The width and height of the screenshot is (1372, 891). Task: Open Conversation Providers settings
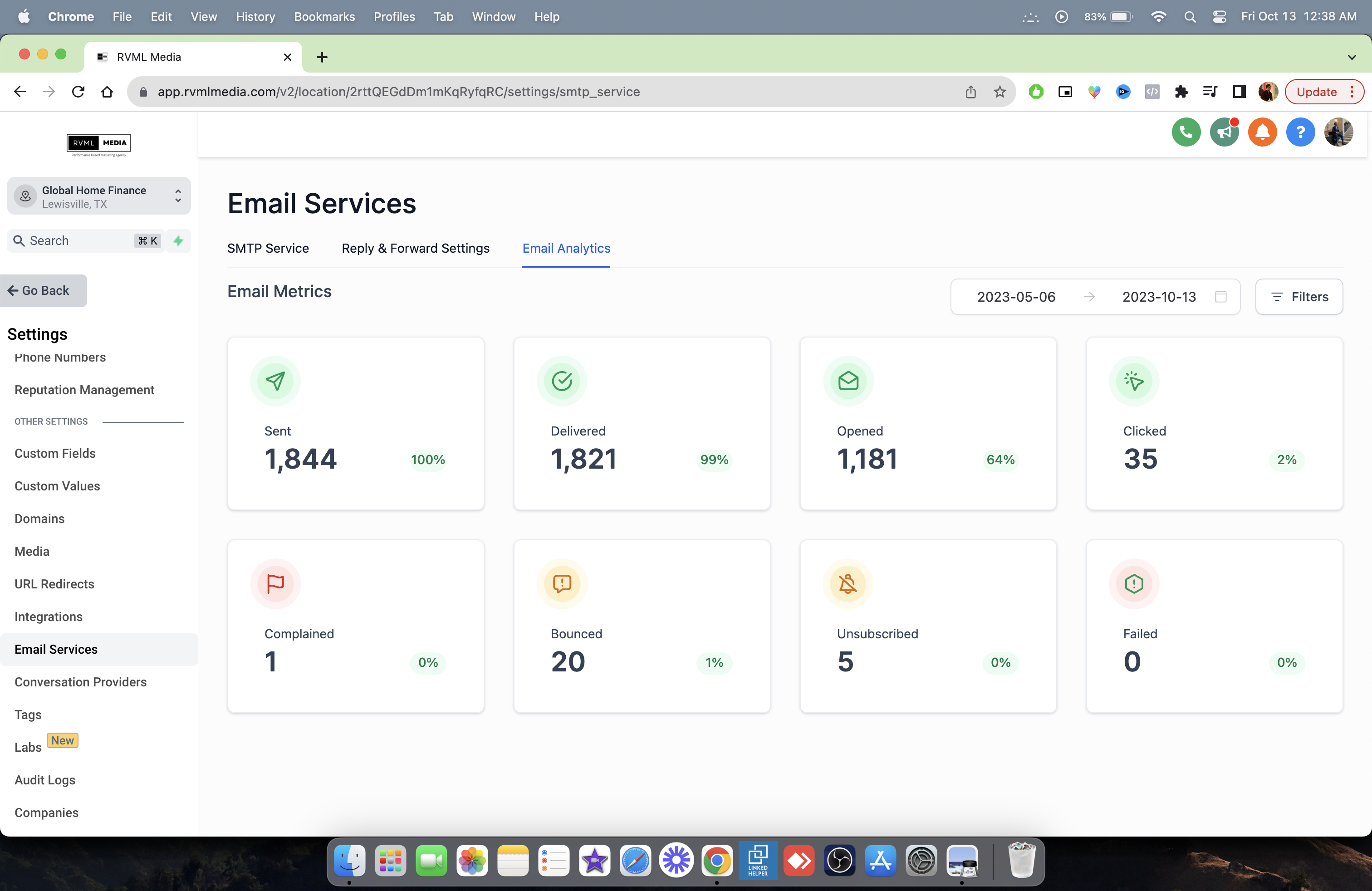(81, 682)
